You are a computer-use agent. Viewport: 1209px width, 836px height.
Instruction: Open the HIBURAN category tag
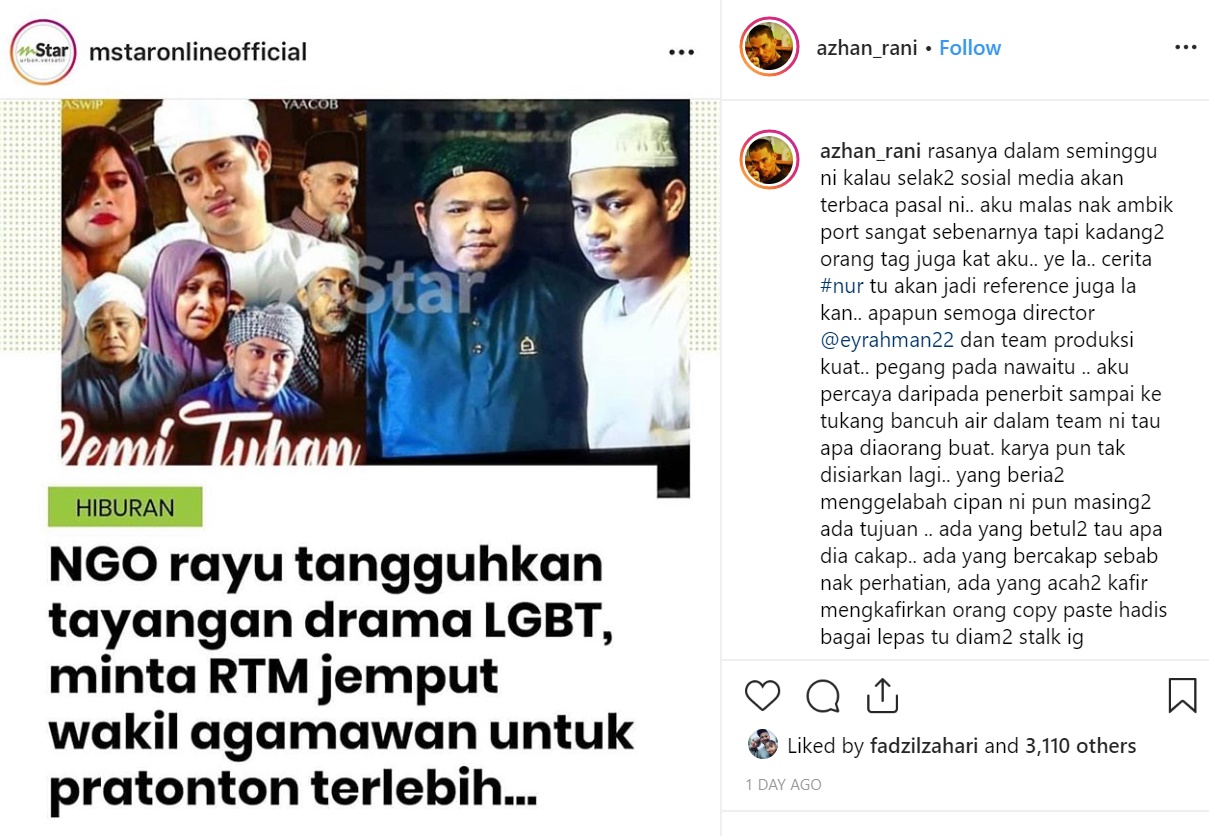(125, 507)
